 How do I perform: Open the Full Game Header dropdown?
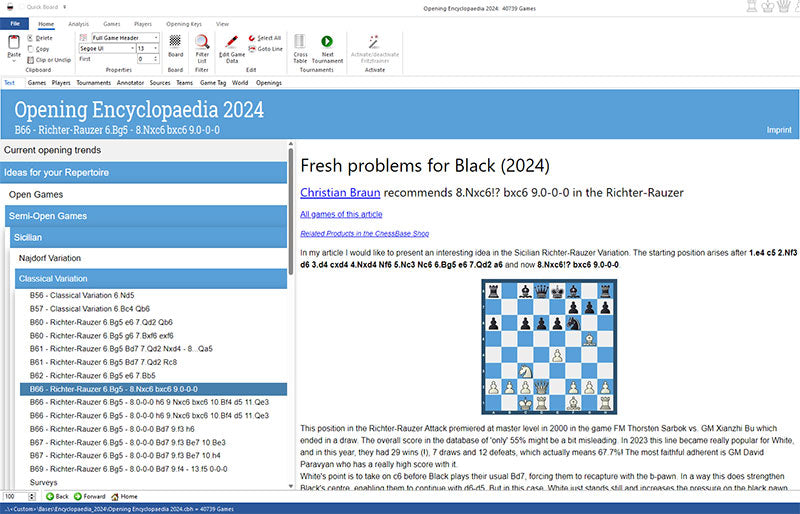154,37
